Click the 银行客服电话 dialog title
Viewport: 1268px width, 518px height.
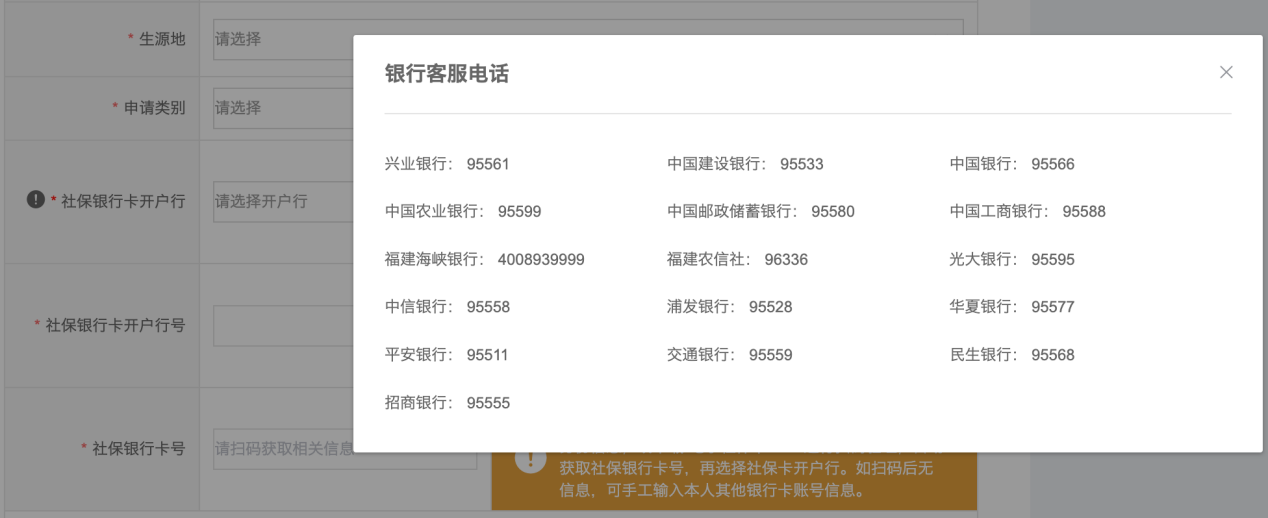[x=447, y=73]
